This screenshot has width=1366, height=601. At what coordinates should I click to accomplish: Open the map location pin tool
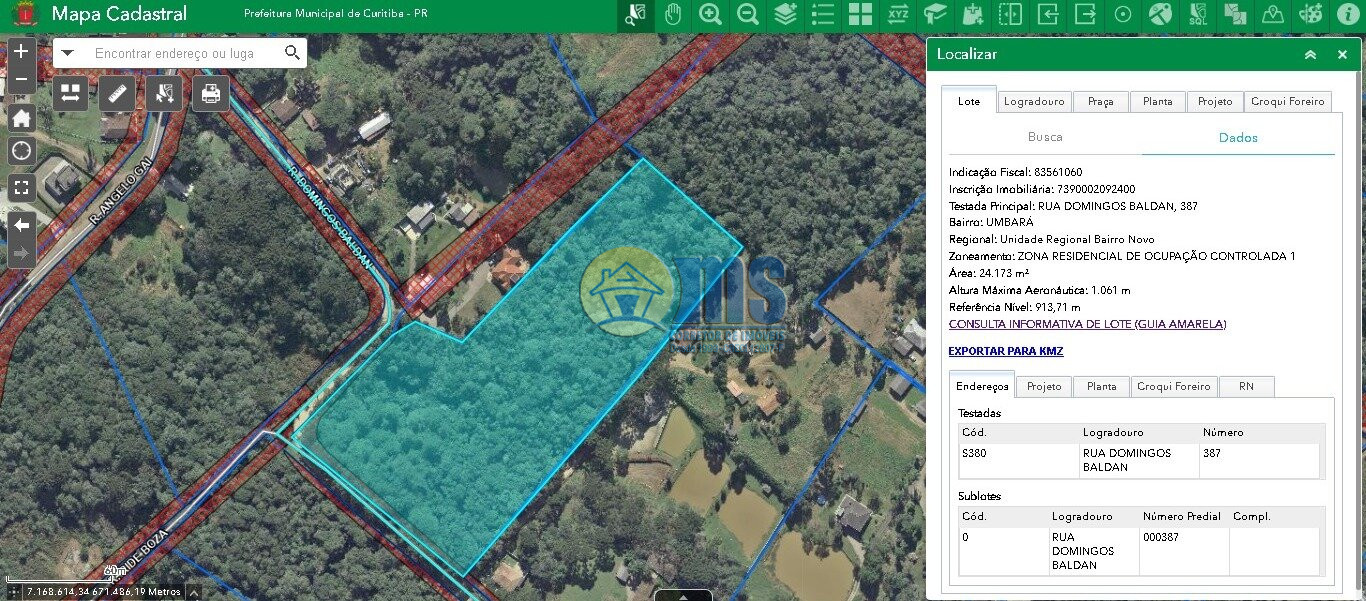click(1273, 15)
